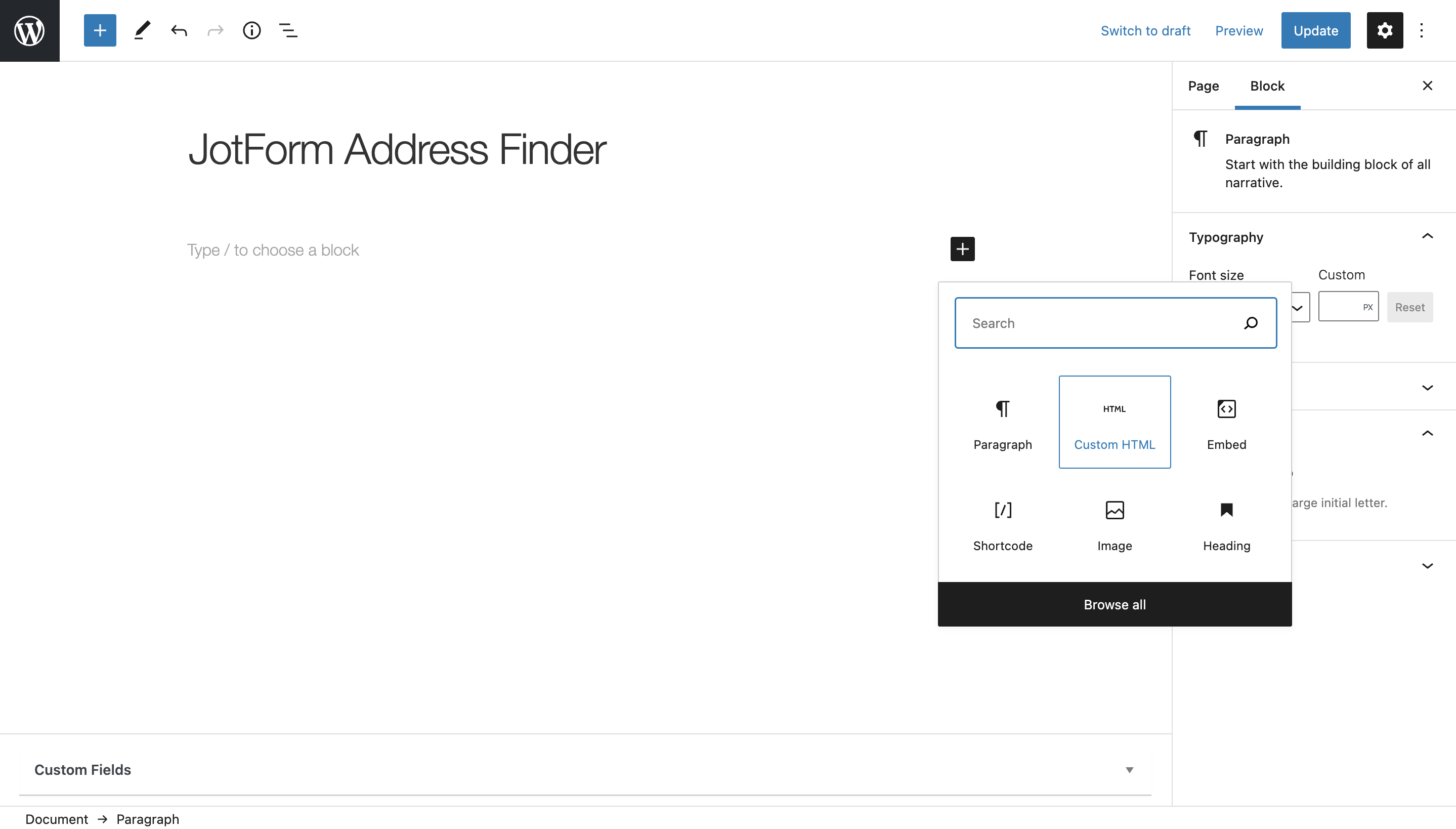Expand the Custom Fields panel
The width and height of the screenshot is (1456, 829).
click(x=1128, y=769)
